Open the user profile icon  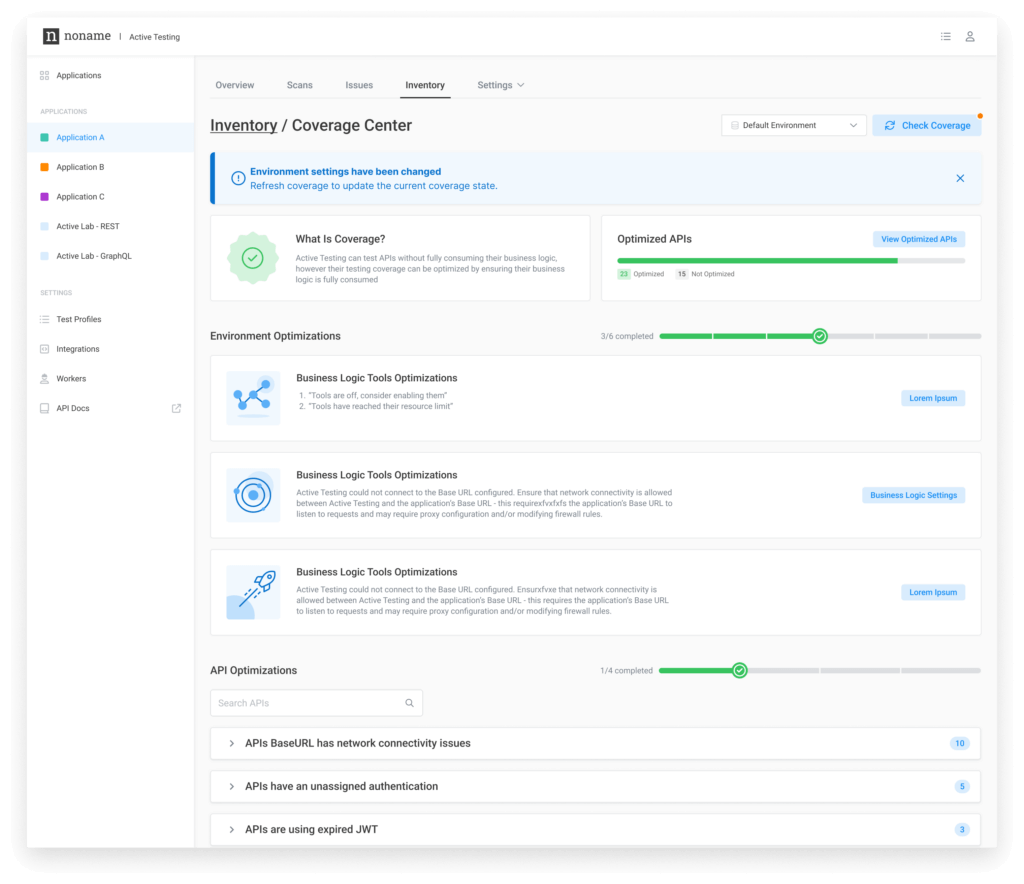(970, 37)
